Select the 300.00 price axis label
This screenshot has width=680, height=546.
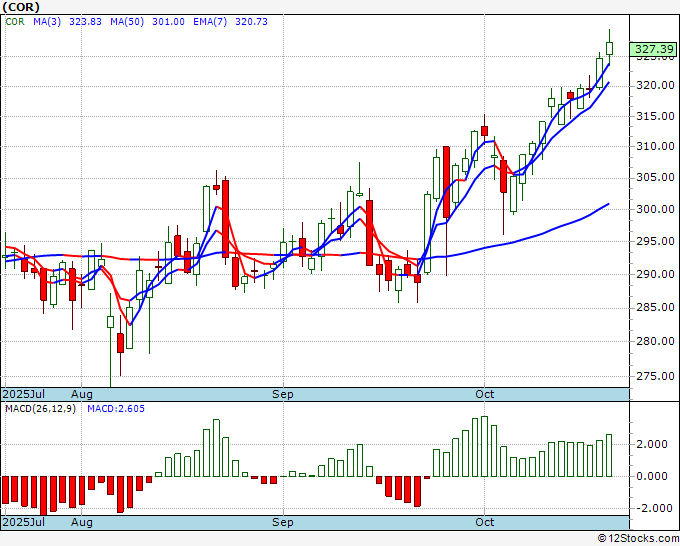(x=655, y=209)
